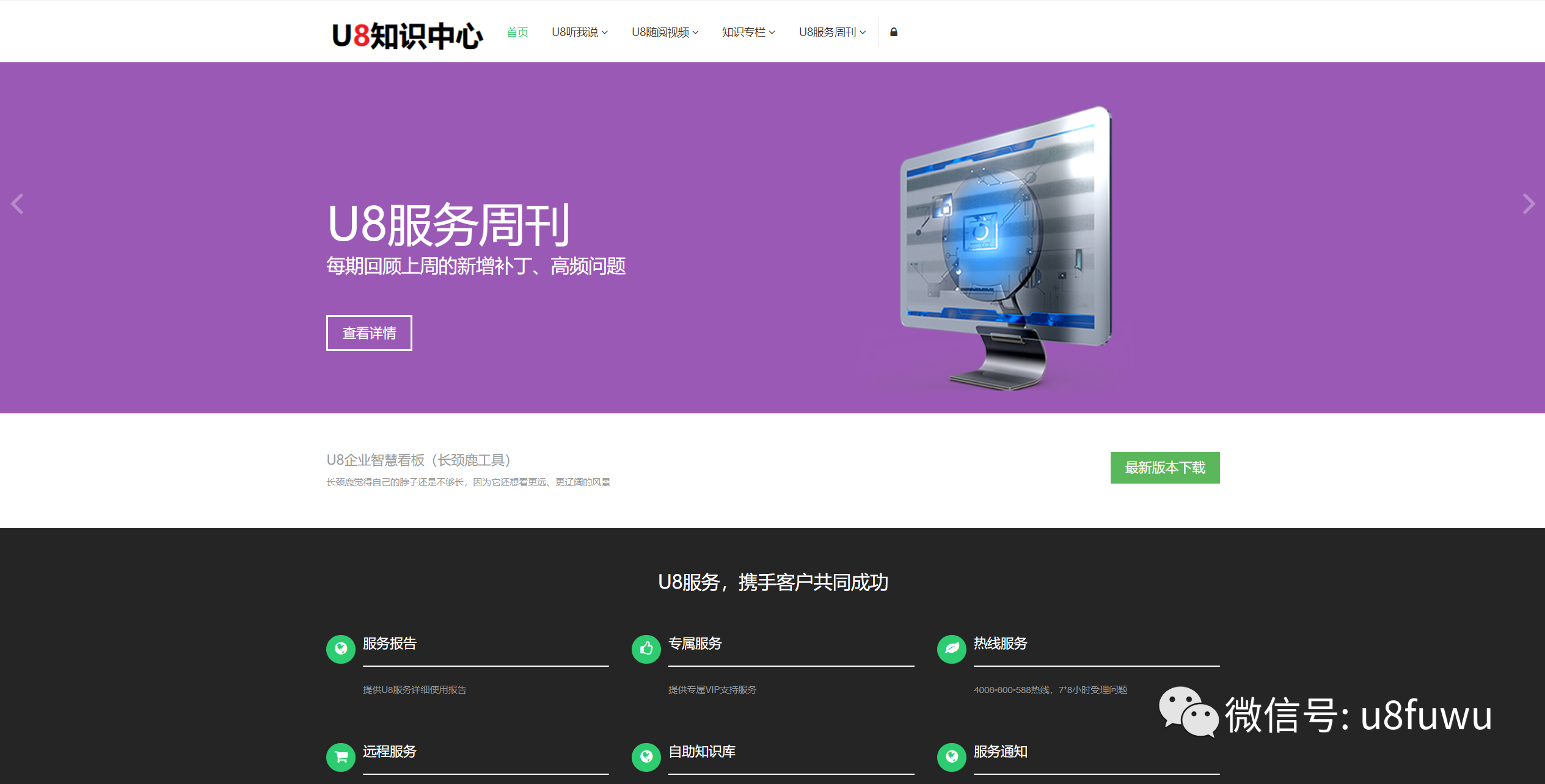
Task: Expand the chevron beside 知识专栏
Action: (772, 33)
